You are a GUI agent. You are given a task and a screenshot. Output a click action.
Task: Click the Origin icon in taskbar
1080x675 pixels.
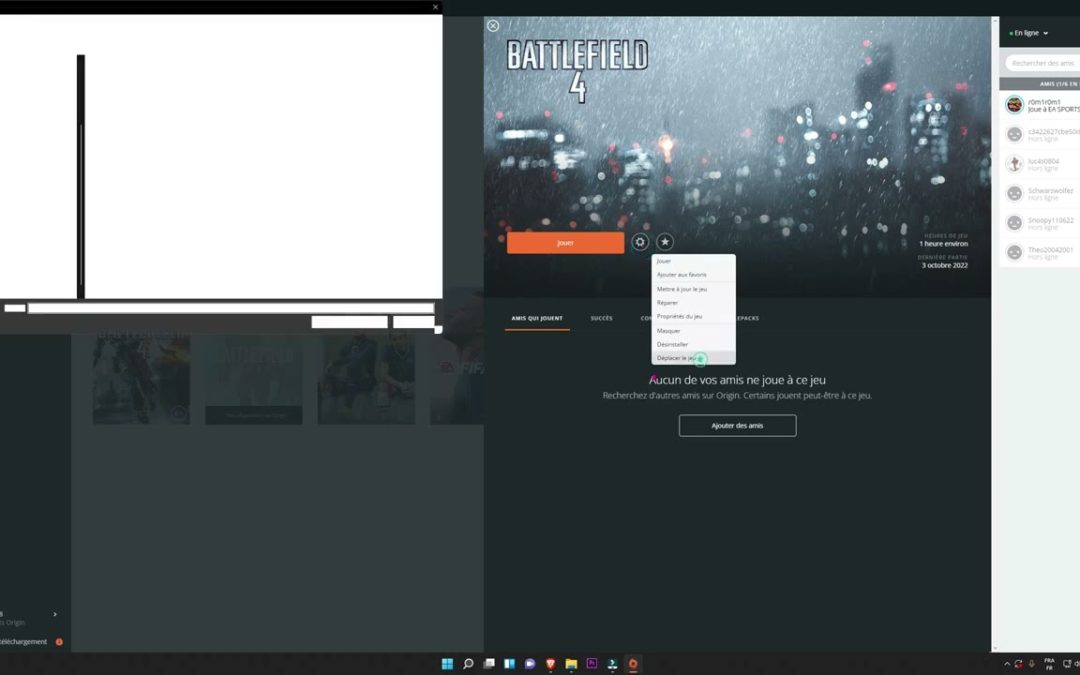(633, 664)
